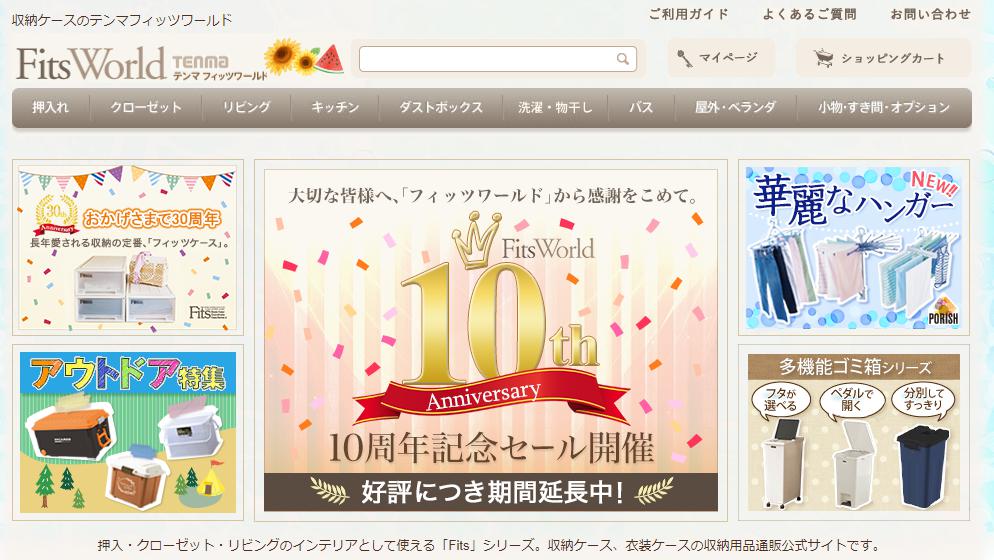Open the よくあるご質問 link
994x560 pixels.
click(809, 14)
